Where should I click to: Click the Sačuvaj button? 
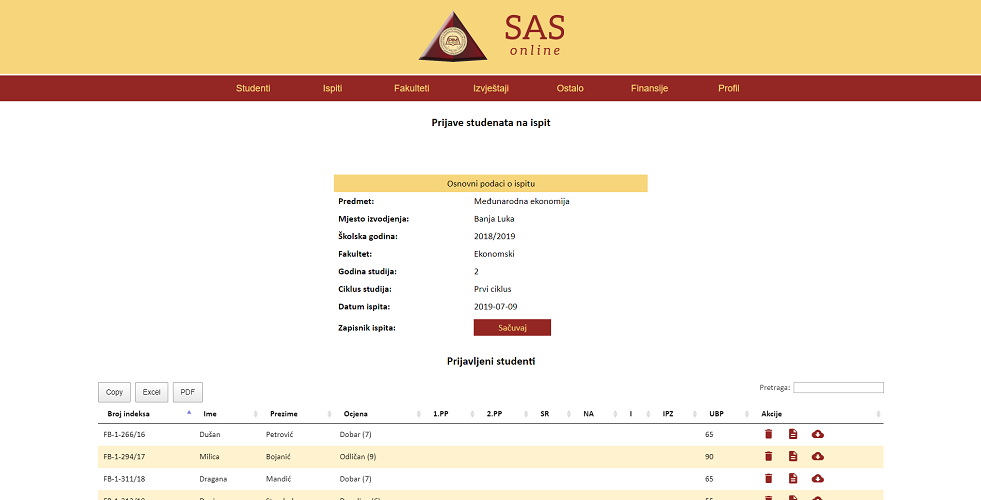[x=512, y=328]
